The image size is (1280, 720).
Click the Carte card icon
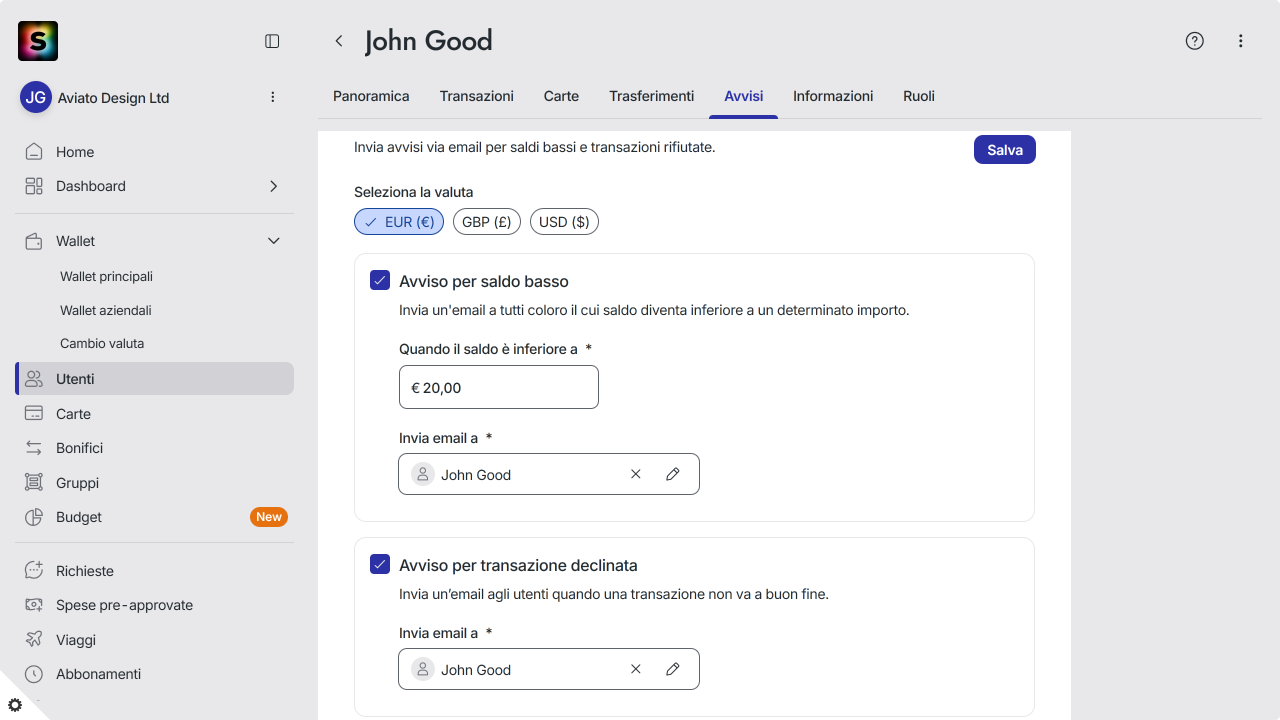pyautogui.click(x=34, y=414)
